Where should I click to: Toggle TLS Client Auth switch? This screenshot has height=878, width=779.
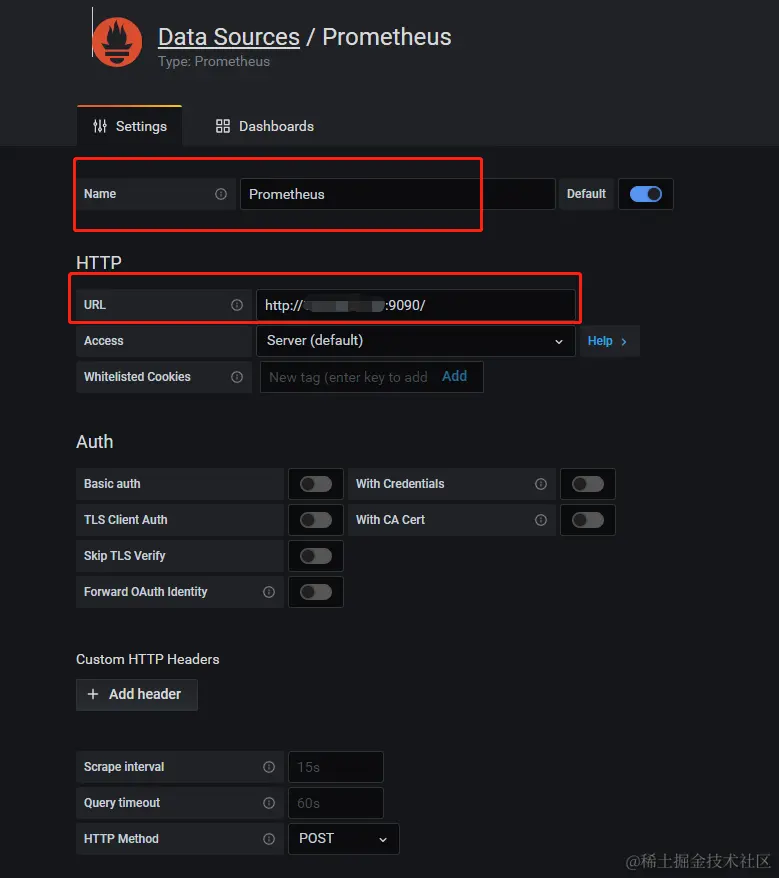pos(316,520)
